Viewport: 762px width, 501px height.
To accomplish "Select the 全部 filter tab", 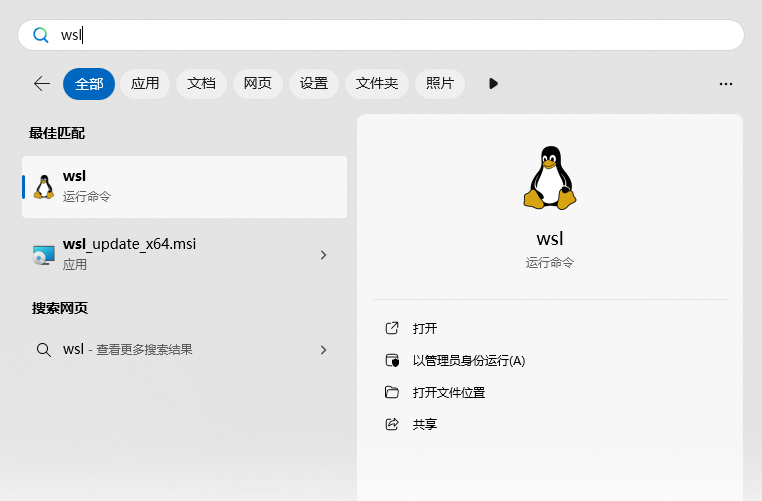I will 89,84.
